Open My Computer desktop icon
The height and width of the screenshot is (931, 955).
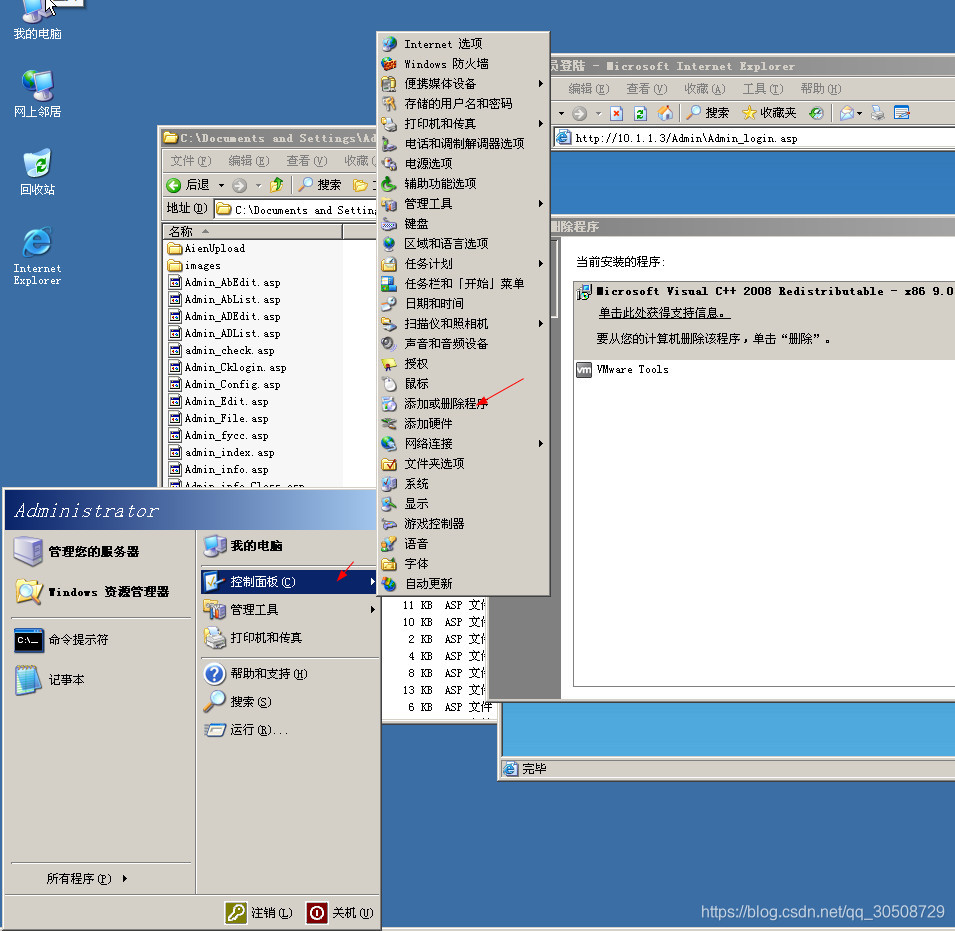(x=37, y=18)
